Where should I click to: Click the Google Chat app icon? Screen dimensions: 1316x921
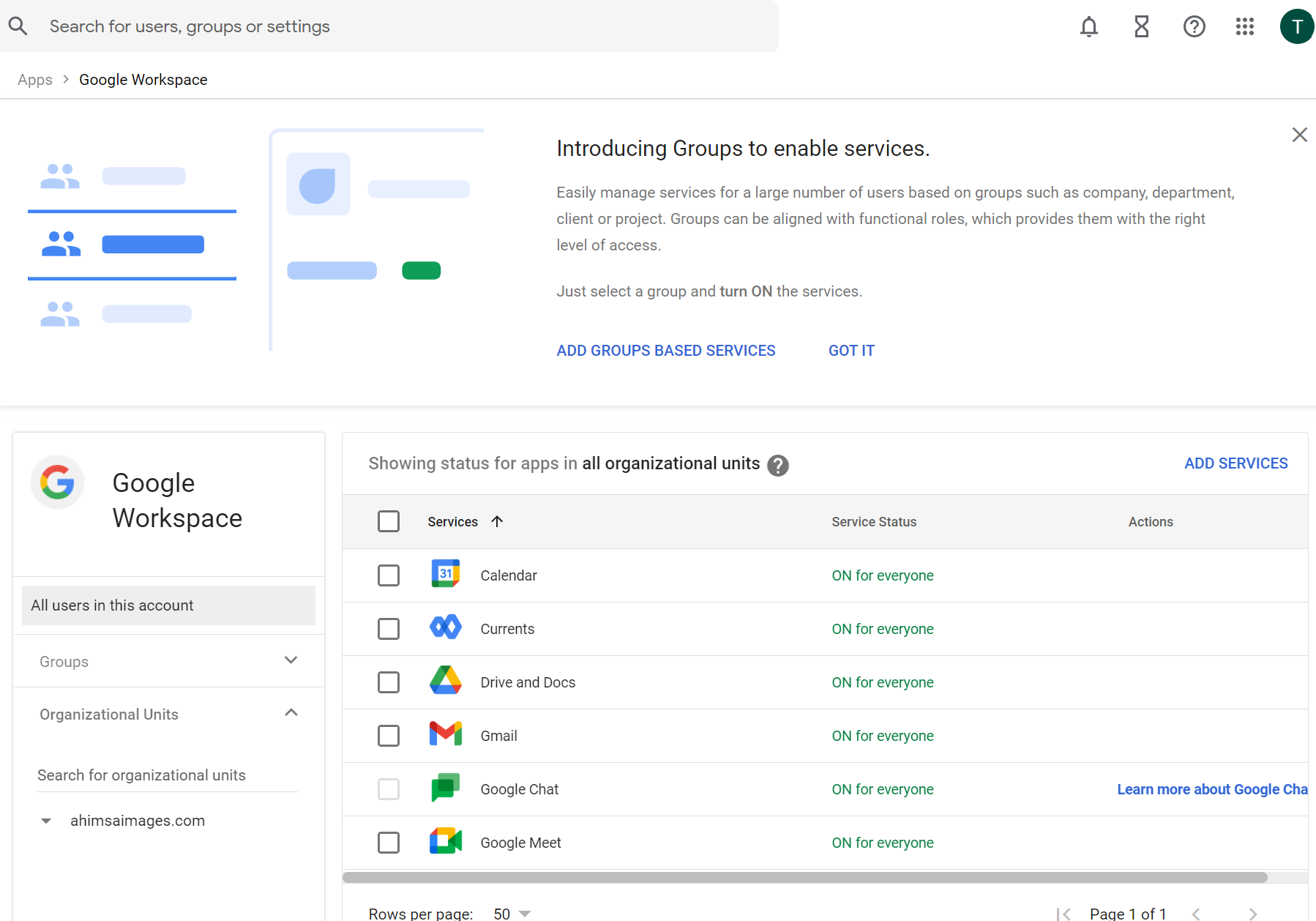pos(446,788)
